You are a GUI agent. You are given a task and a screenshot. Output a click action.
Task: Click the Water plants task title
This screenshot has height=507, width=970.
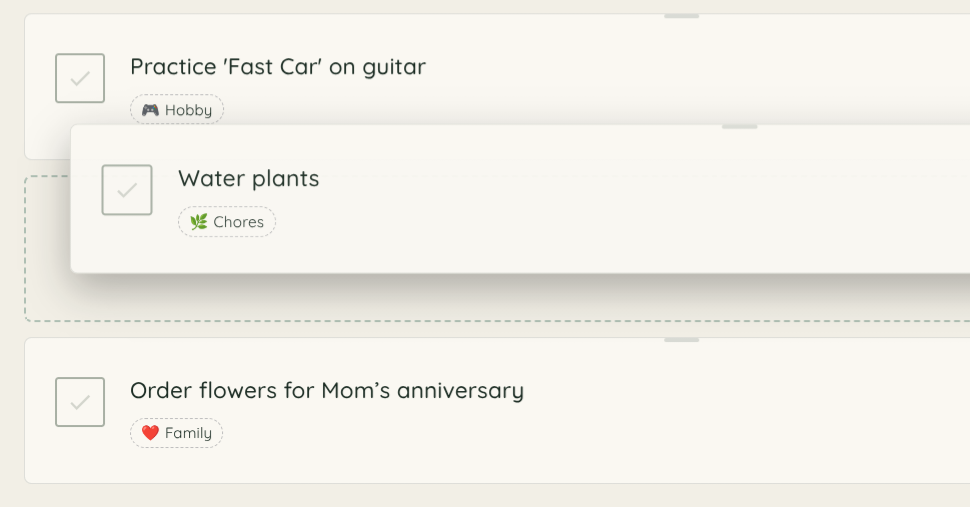(249, 179)
